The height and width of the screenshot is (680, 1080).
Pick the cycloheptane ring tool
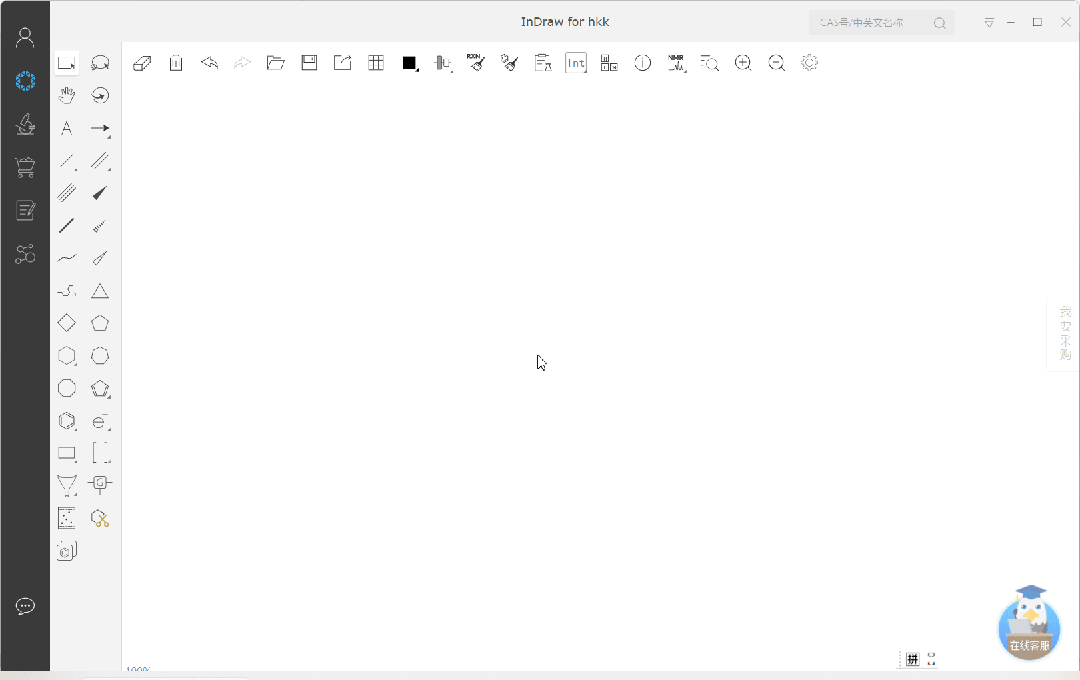click(x=100, y=356)
